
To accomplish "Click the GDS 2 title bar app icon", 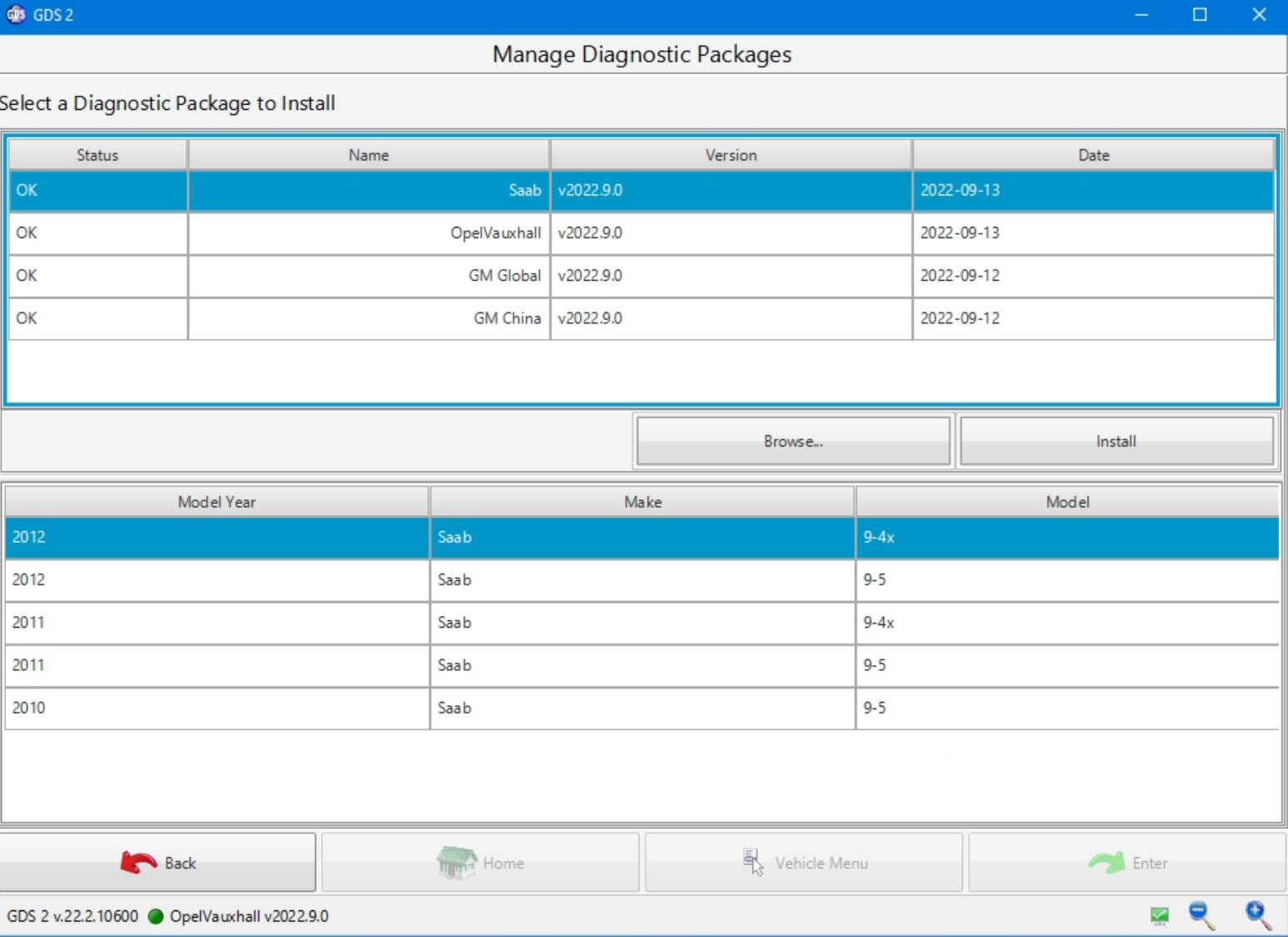I will click(16, 14).
